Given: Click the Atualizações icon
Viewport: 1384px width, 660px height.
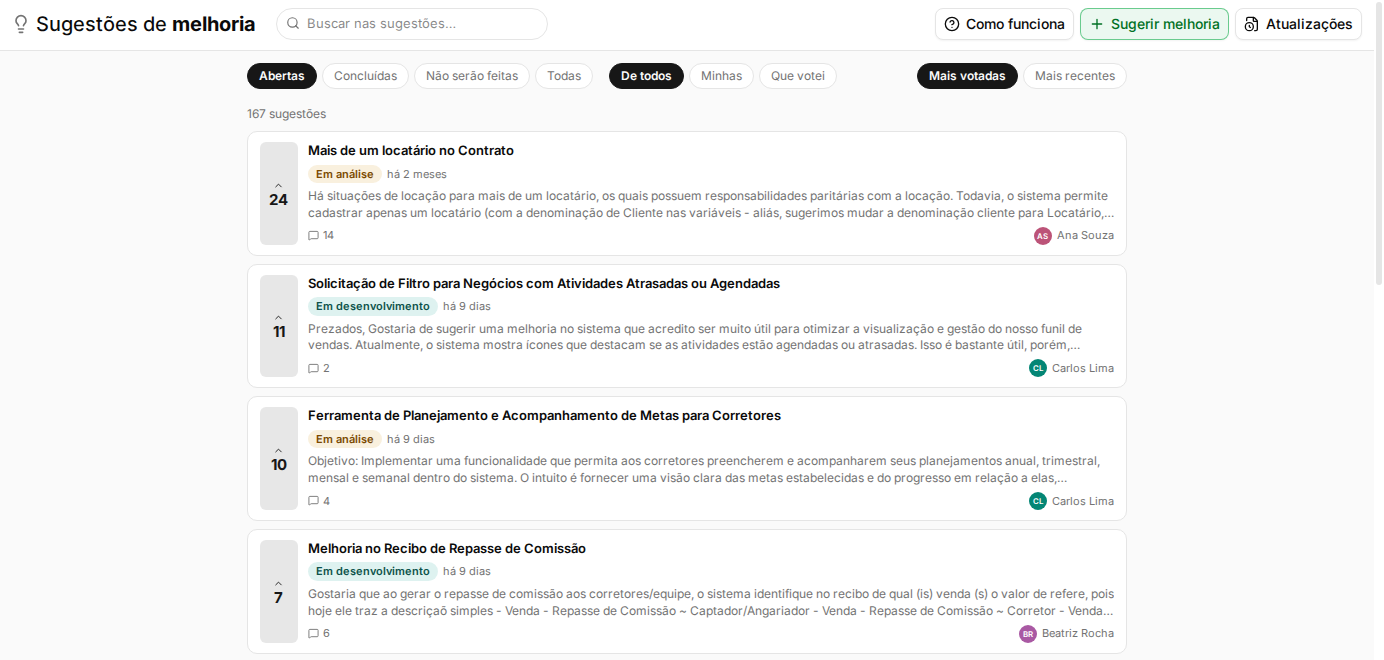Looking at the screenshot, I should click(x=1251, y=24).
